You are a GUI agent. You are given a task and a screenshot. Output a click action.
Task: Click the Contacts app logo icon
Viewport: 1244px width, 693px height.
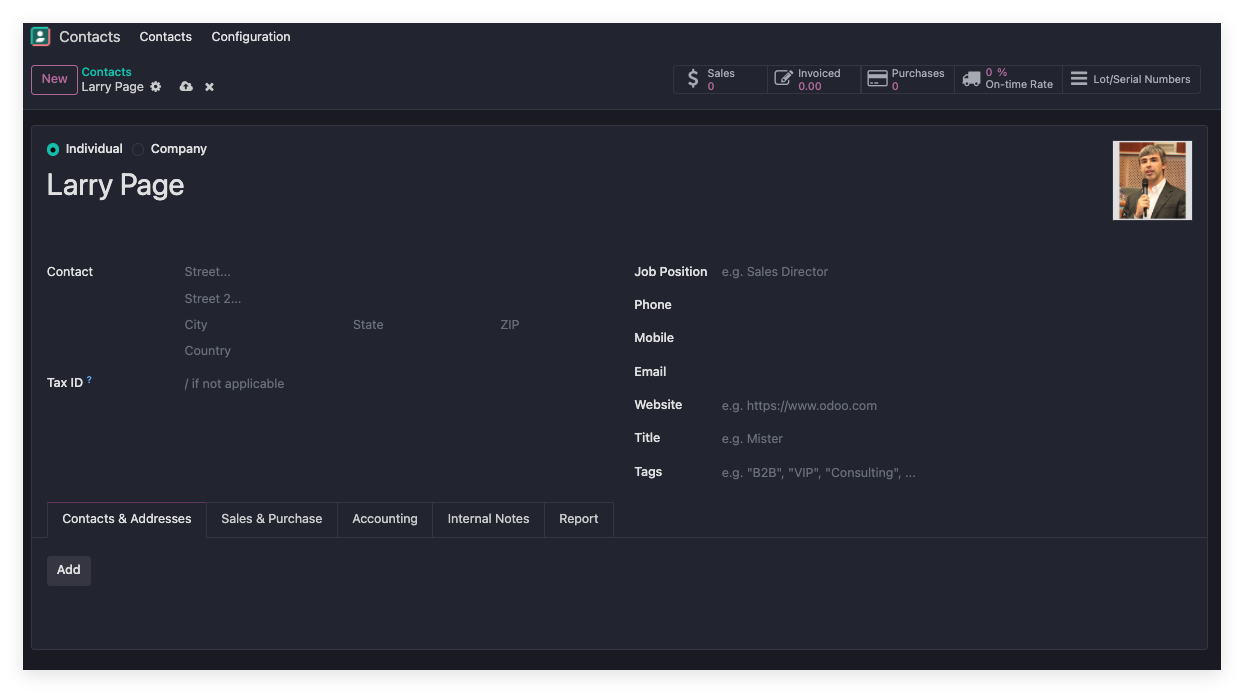(40, 37)
